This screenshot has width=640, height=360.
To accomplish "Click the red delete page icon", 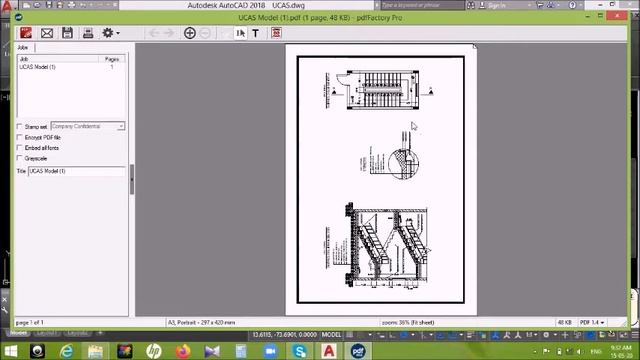I will (x=276, y=33).
